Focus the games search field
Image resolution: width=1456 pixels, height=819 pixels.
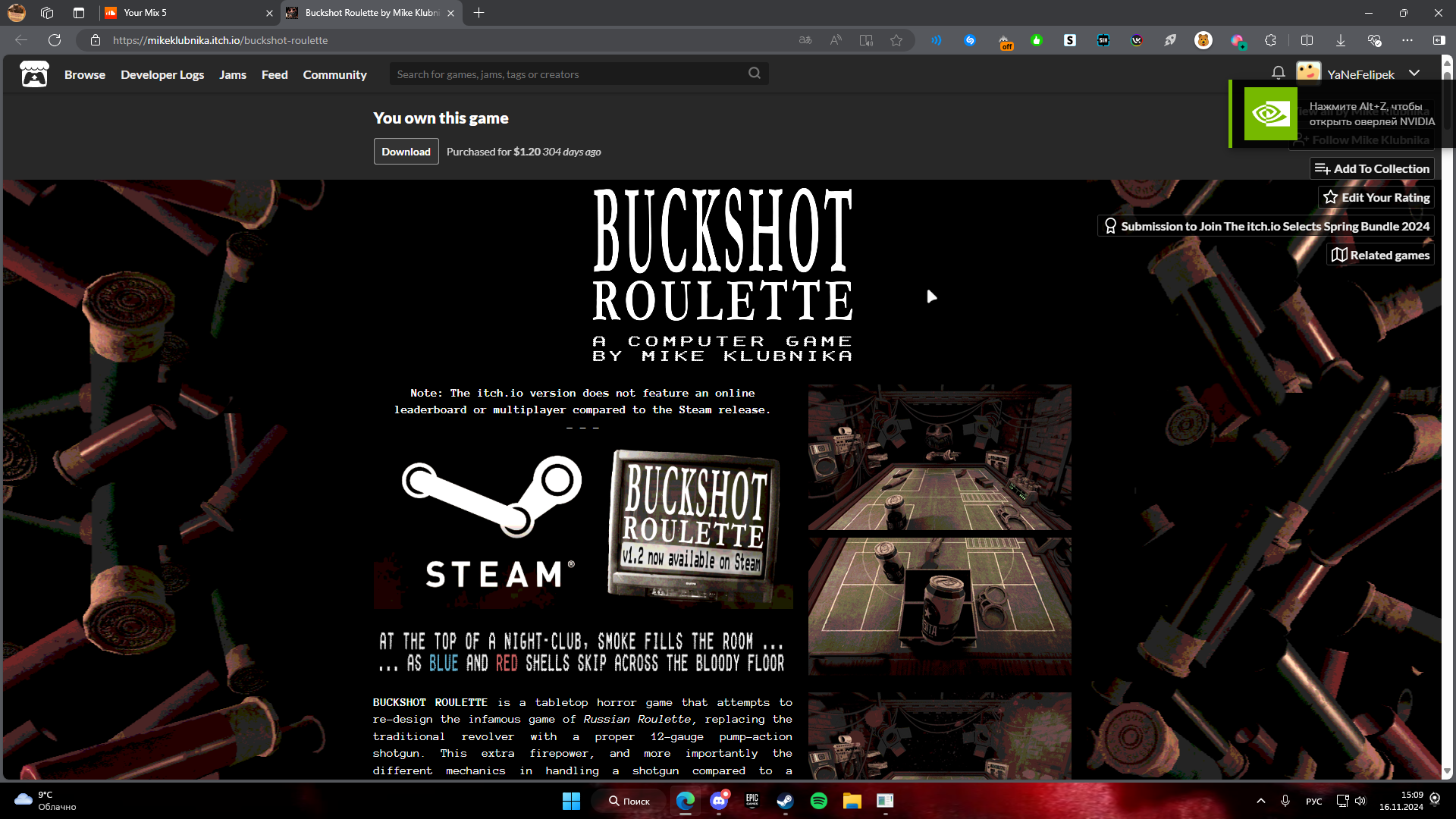pos(579,74)
